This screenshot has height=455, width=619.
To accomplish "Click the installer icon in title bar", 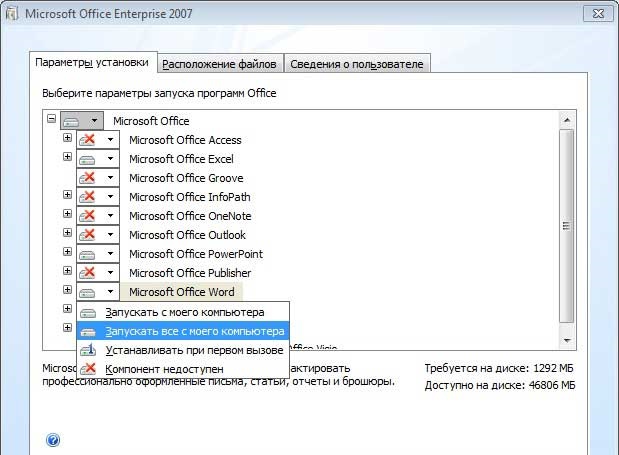I will 12,13.
